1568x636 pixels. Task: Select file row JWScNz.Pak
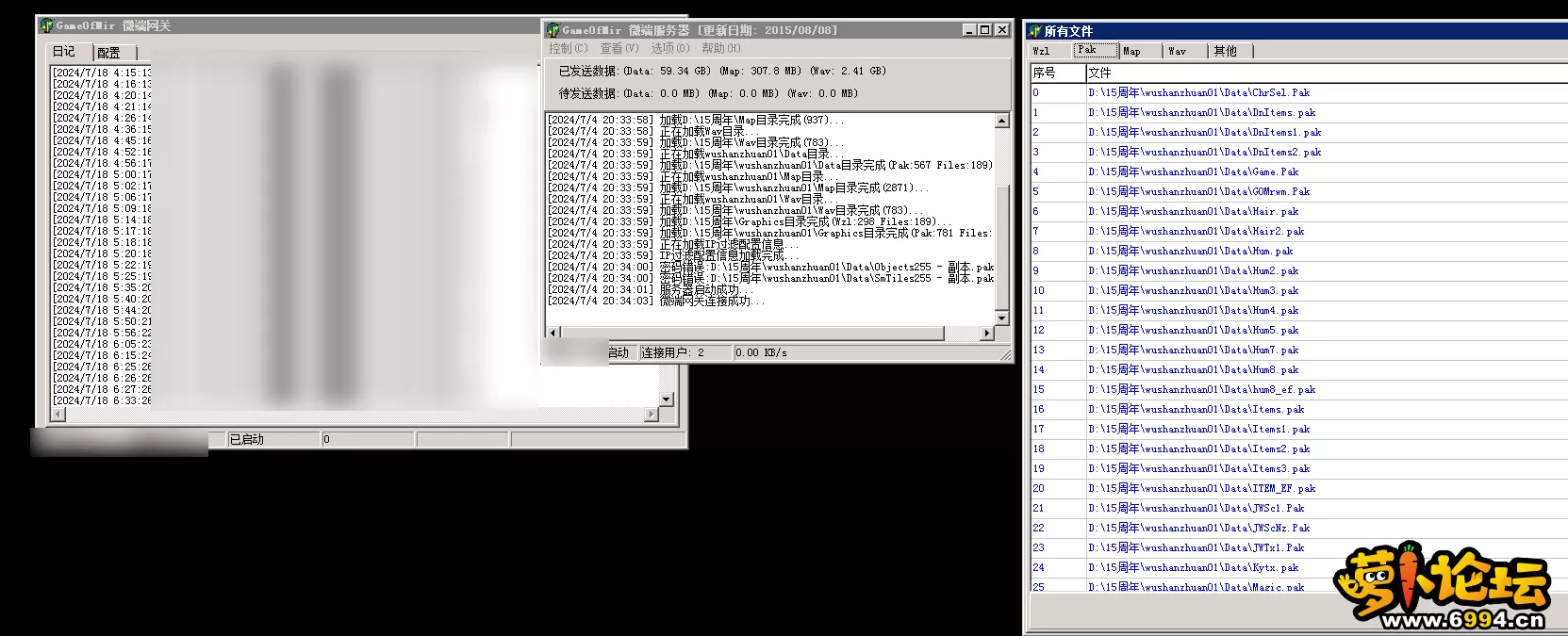pyautogui.click(x=1298, y=528)
